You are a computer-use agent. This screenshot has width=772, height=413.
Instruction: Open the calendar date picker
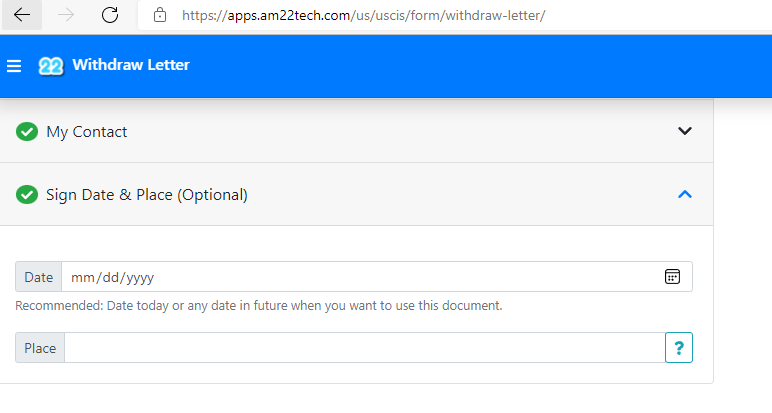[x=673, y=277]
